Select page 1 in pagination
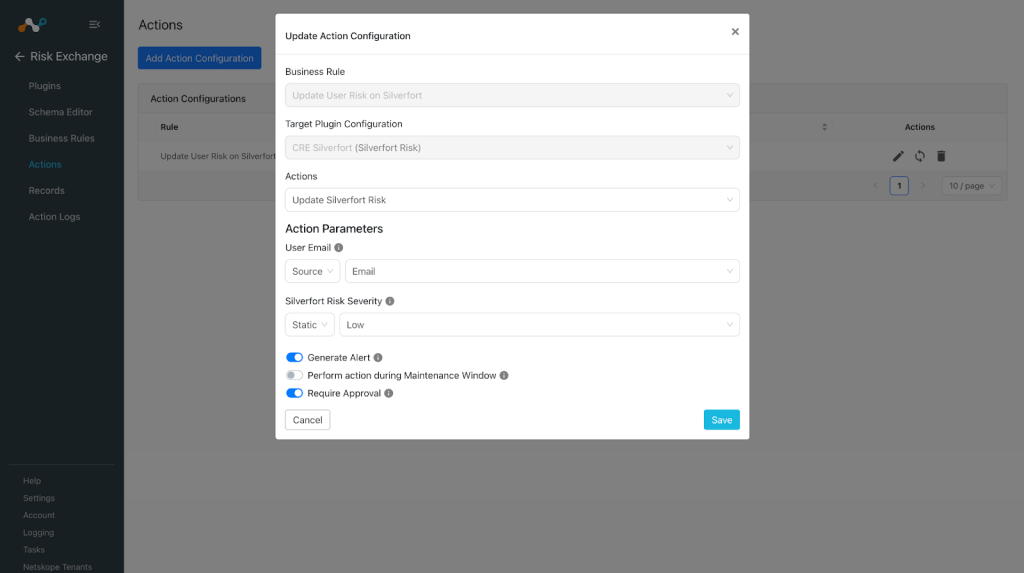1024x573 pixels. 899,186
